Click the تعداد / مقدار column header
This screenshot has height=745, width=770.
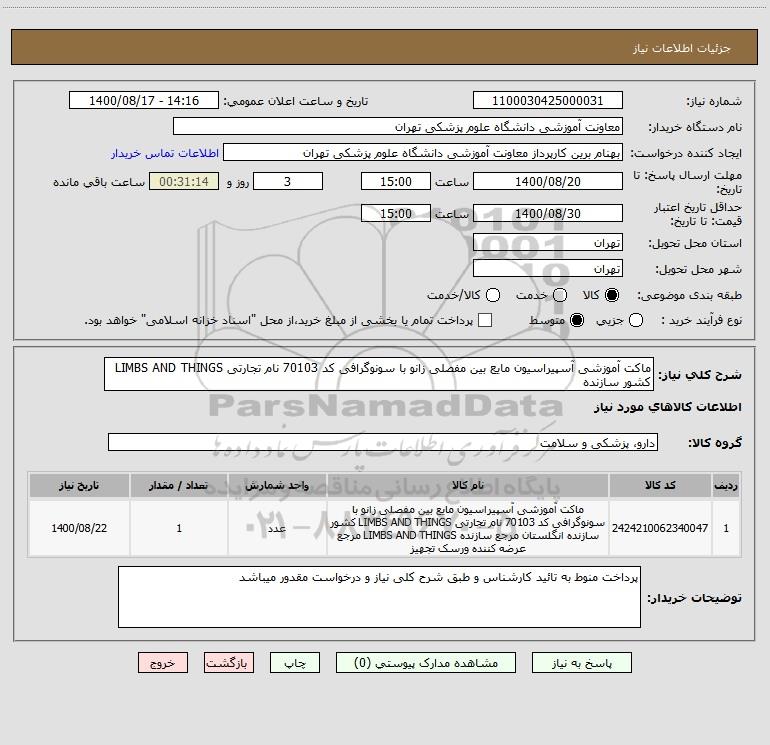click(179, 485)
